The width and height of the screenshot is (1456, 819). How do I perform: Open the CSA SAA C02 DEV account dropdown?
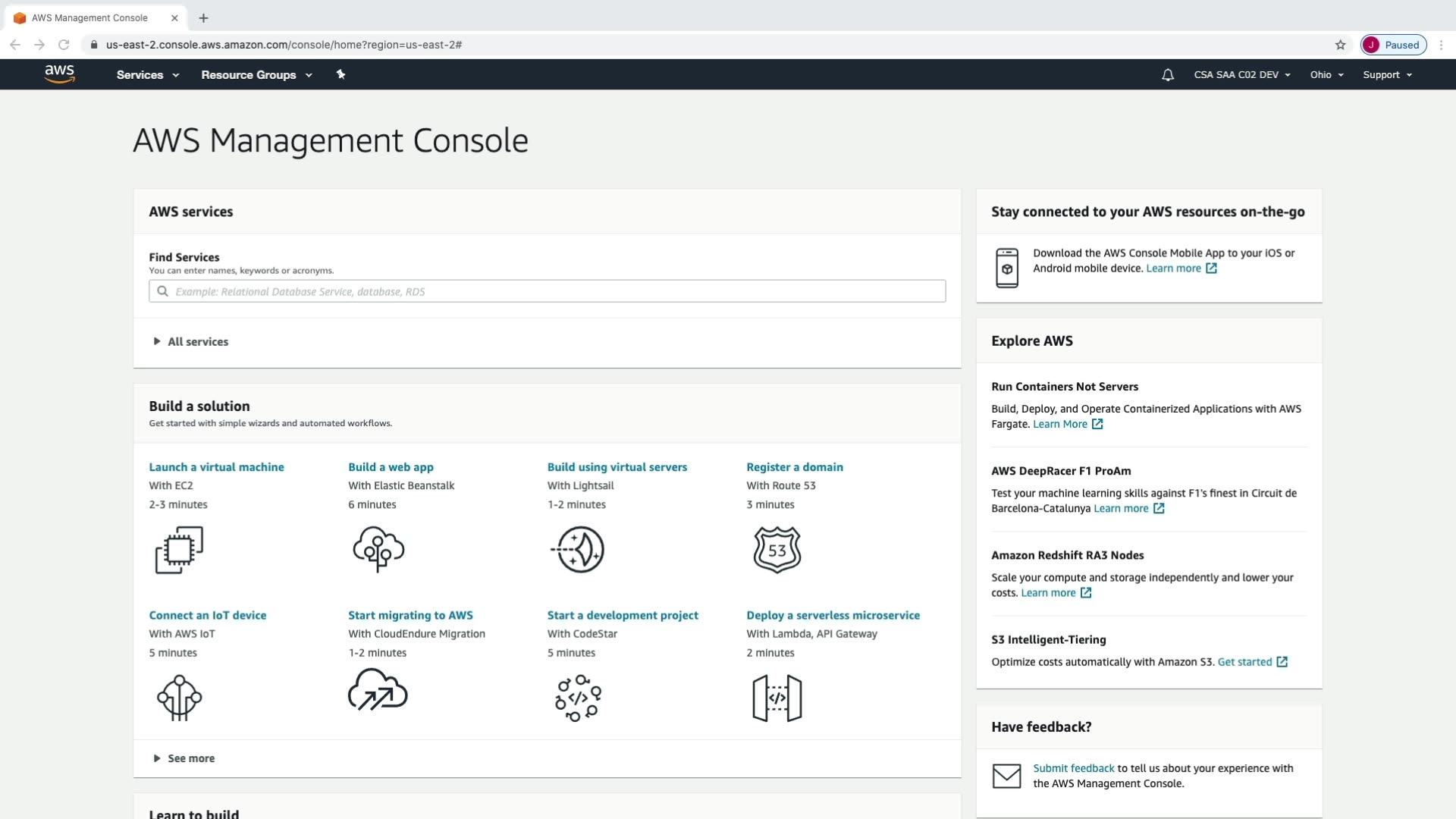click(1241, 75)
